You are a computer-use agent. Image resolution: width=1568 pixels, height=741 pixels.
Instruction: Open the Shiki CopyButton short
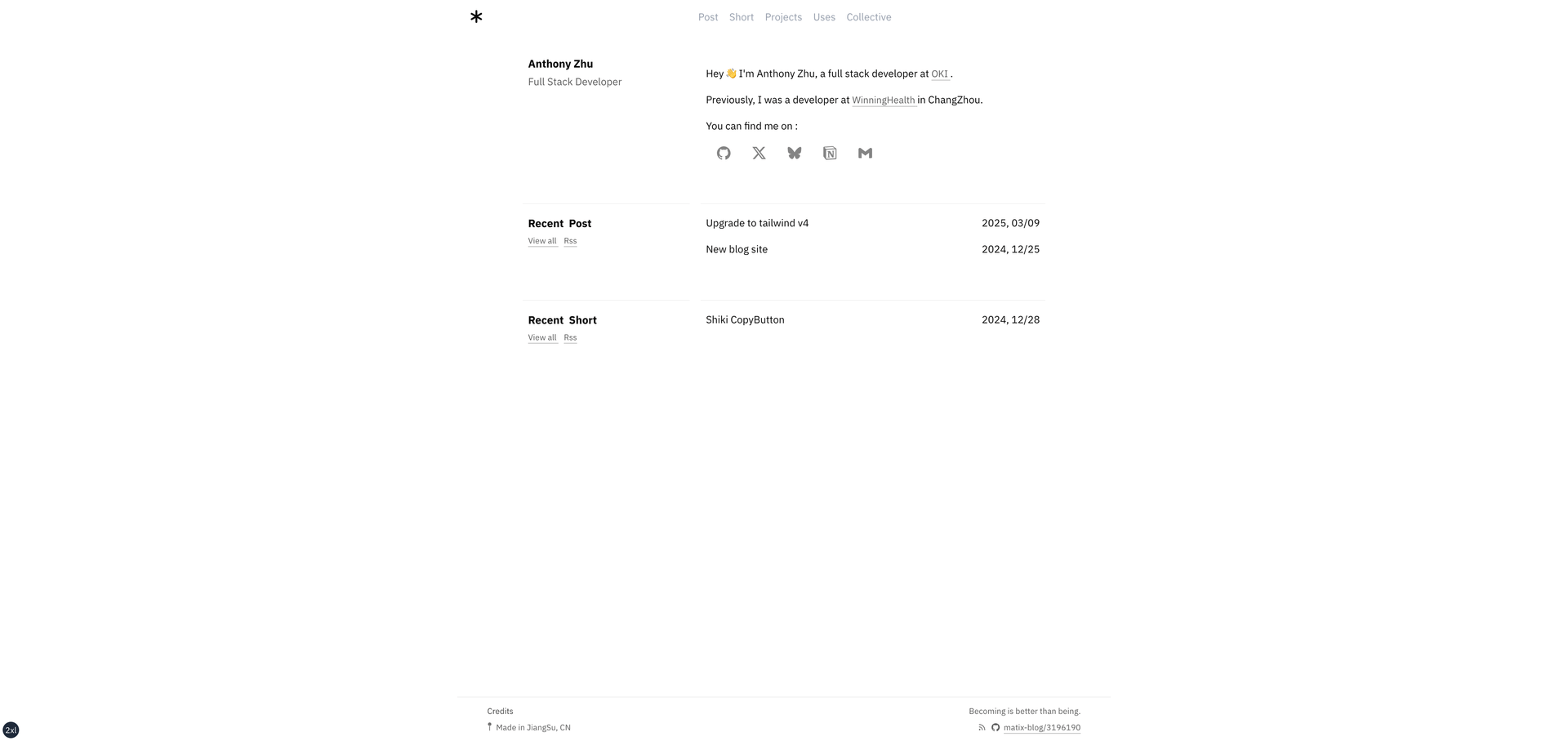(x=745, y=319)
